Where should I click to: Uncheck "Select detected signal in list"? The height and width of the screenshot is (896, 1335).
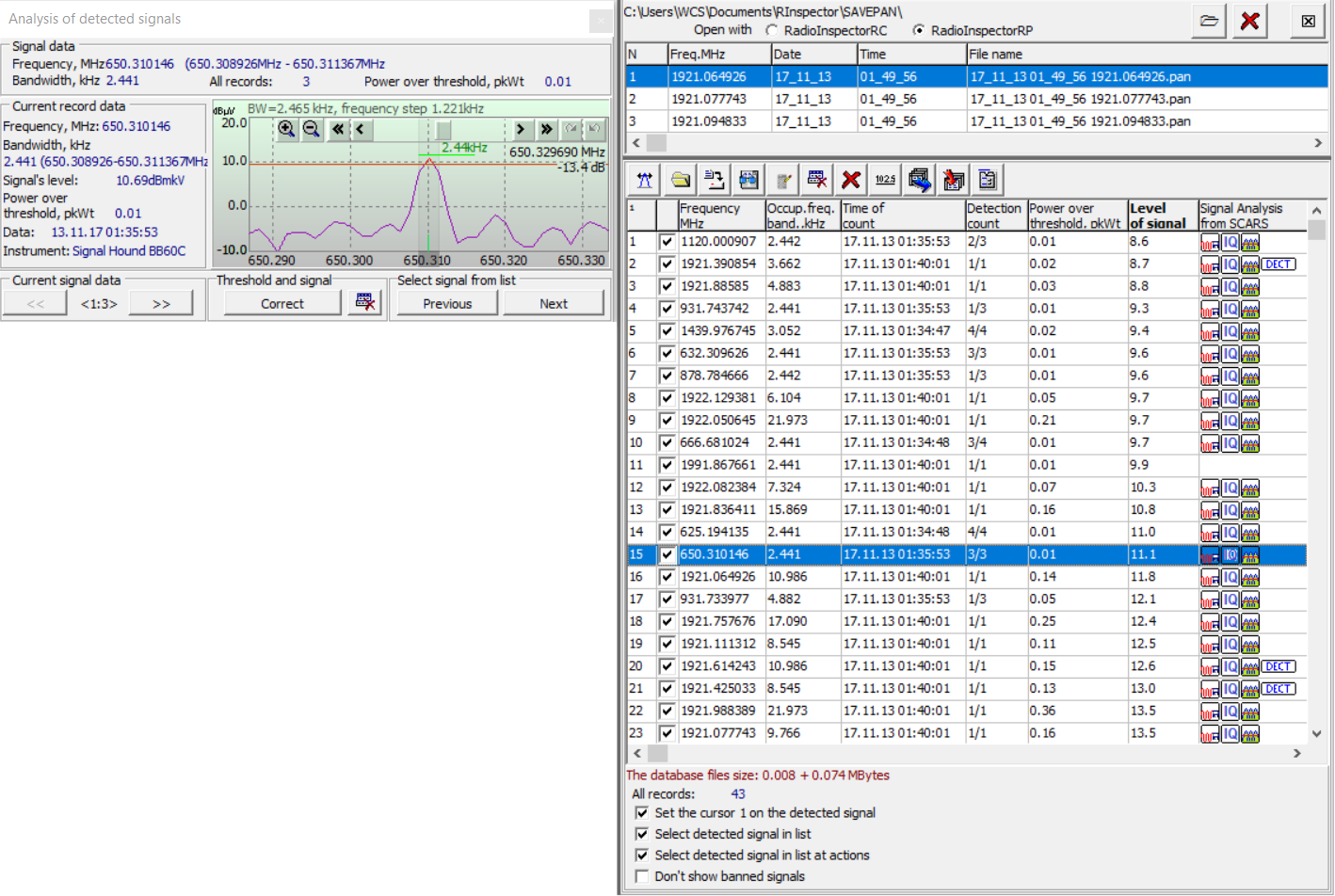pyautogui.click(x=642, y=834)
